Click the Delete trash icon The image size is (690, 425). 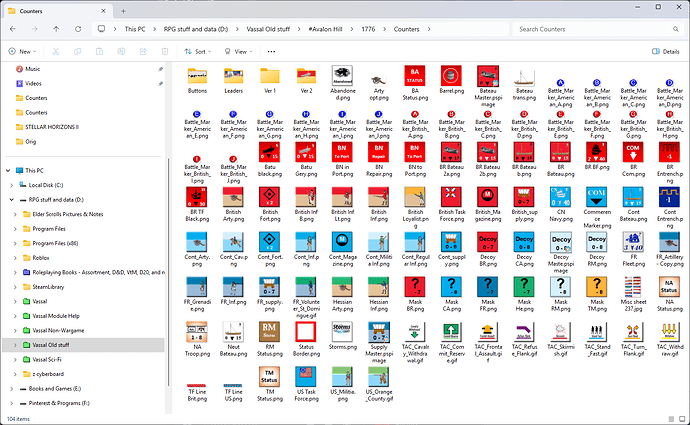[165, 51]
